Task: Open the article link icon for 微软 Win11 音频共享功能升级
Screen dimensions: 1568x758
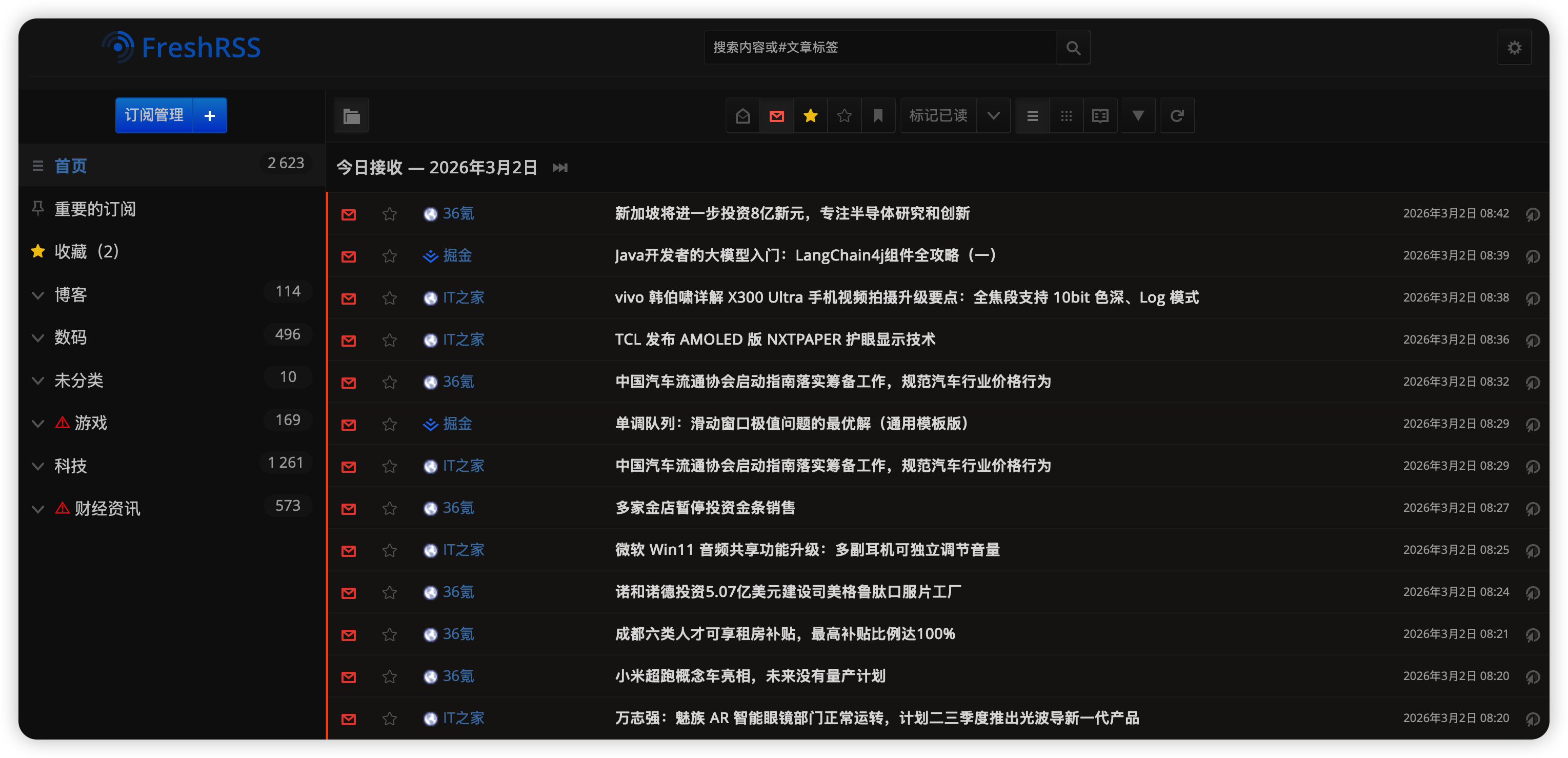Action: (x=1533, y=550)
